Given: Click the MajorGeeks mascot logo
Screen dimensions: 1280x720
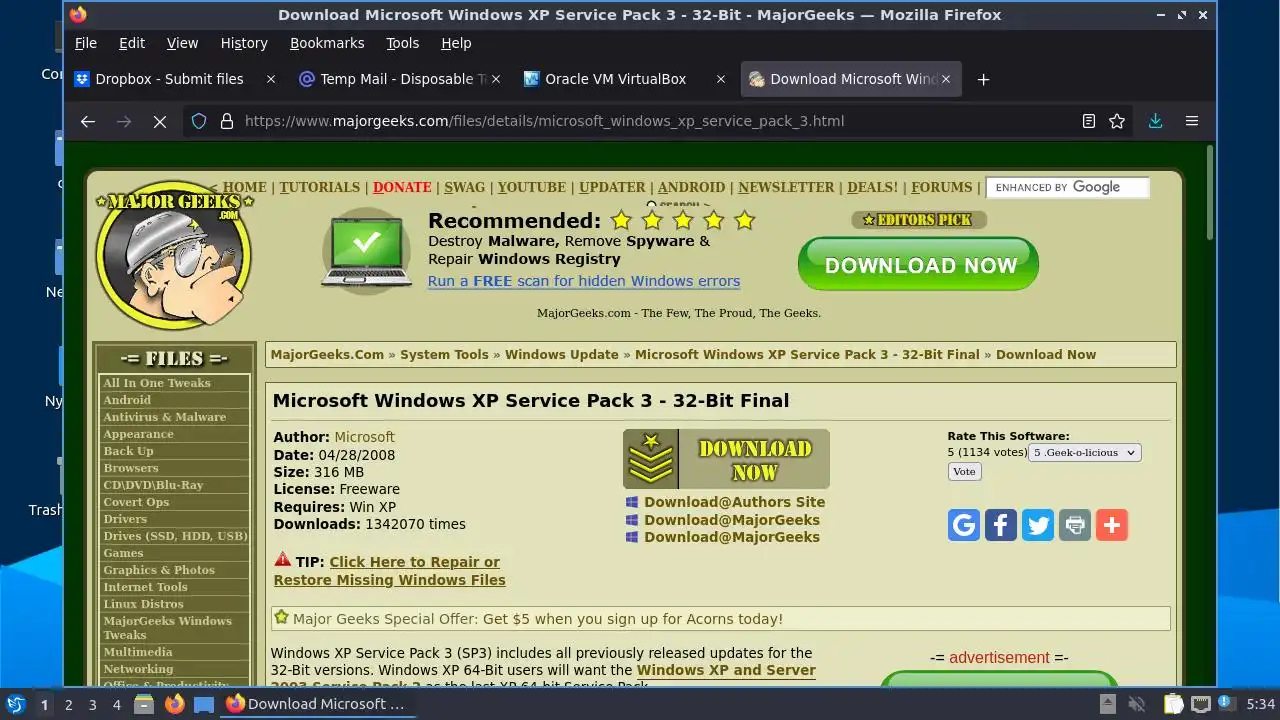Looking at the screenshot, I should tap(174, 256).
